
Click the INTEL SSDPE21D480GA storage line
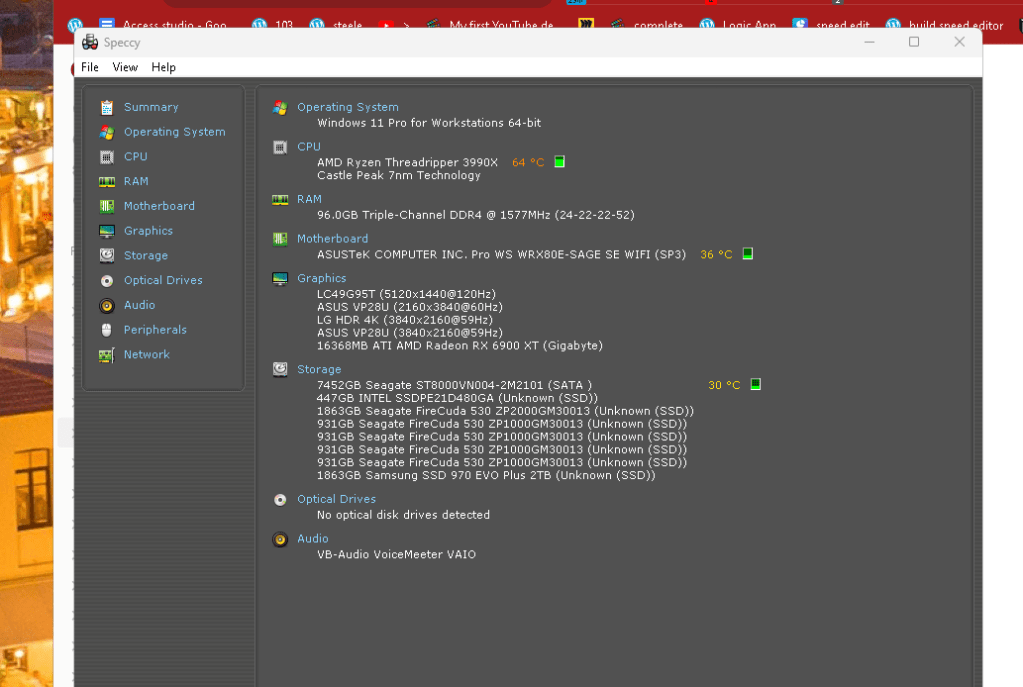tap(457, 398)
